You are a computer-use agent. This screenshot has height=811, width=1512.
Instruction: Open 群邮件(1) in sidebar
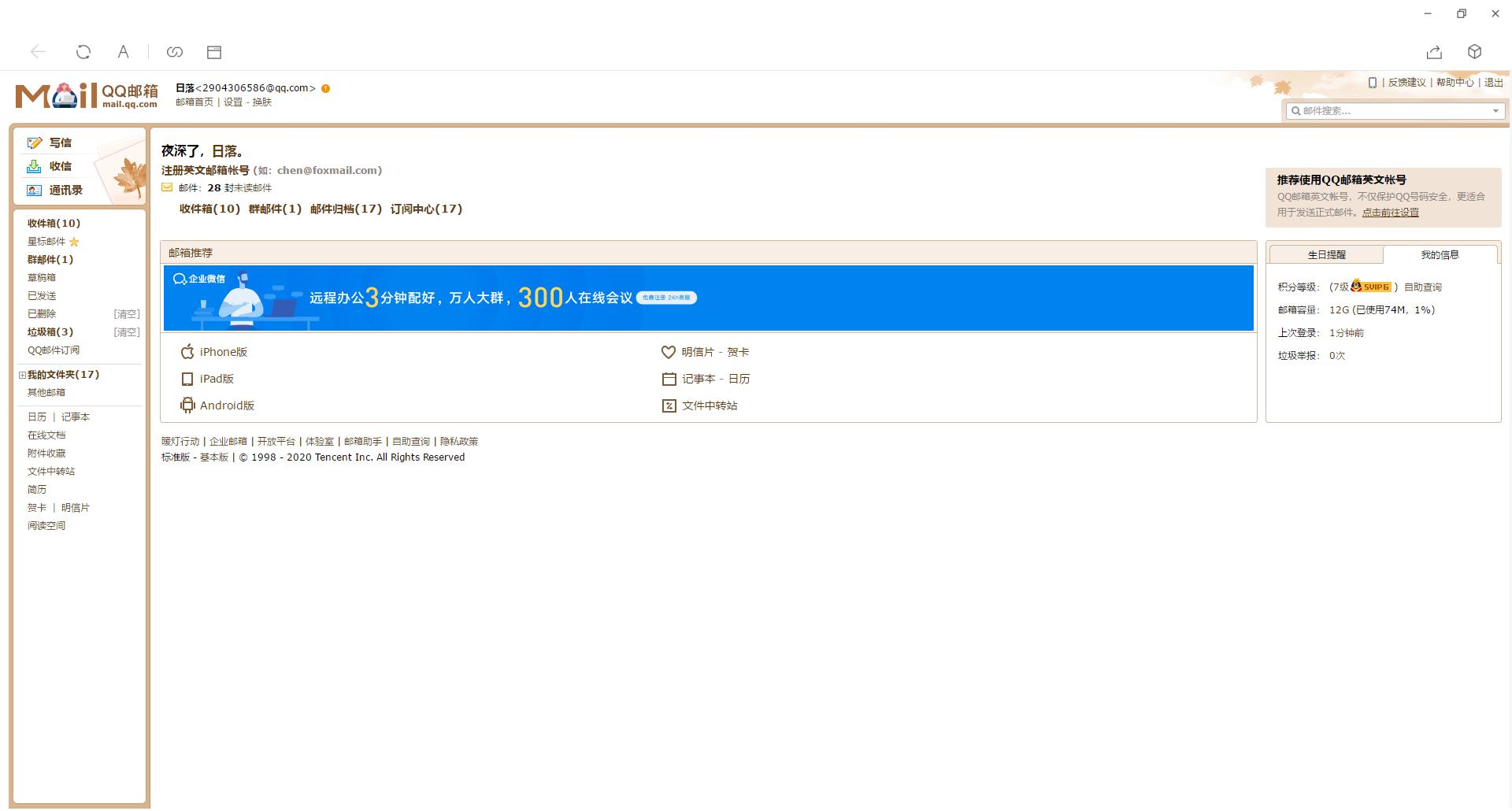pos(50,260)
